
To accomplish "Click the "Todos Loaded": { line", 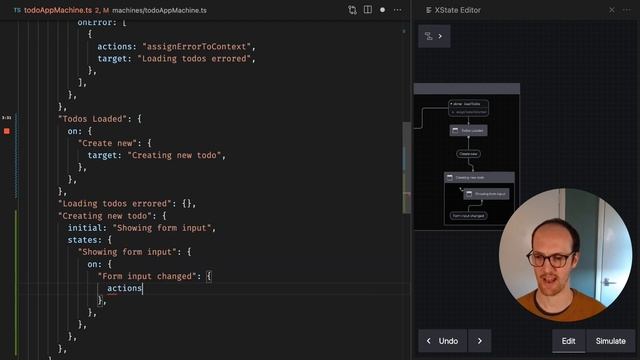I will pyautogui.click(x=100, y=119).
